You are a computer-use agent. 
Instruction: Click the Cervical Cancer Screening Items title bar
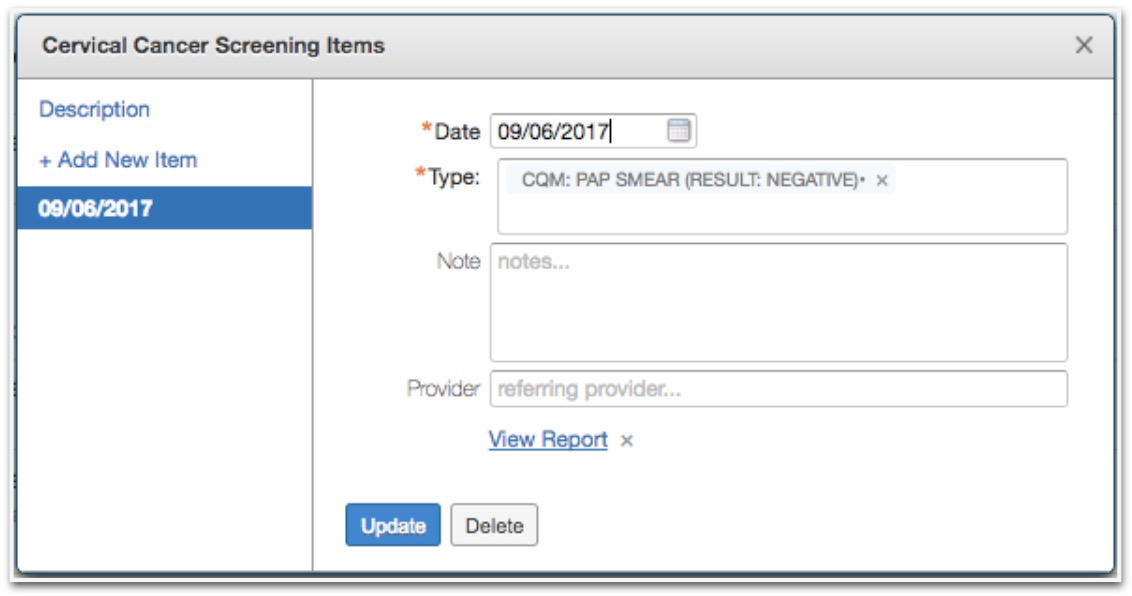pyautogui.click(x=565, y=46)
